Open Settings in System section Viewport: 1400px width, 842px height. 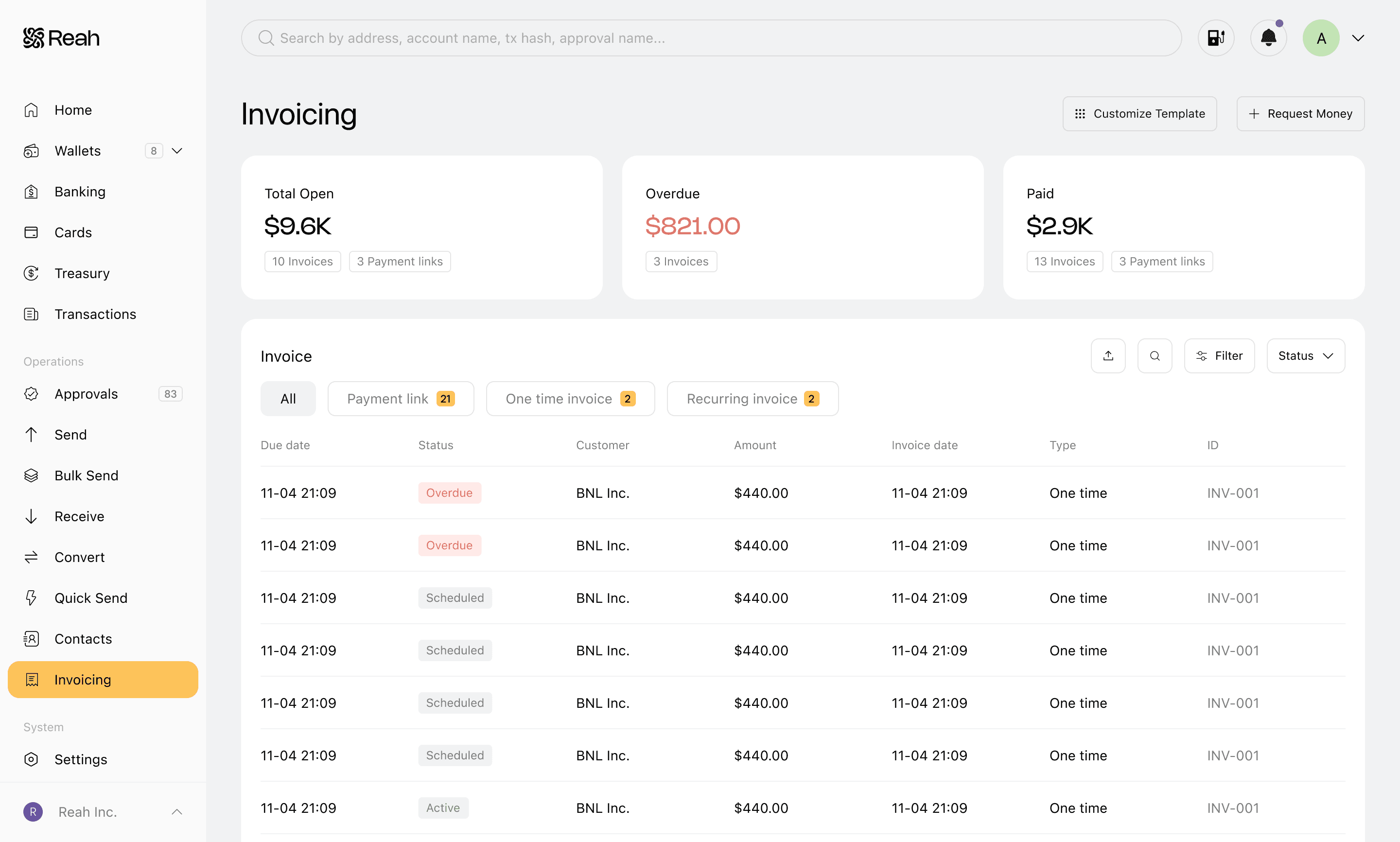[x=81, y=759]
